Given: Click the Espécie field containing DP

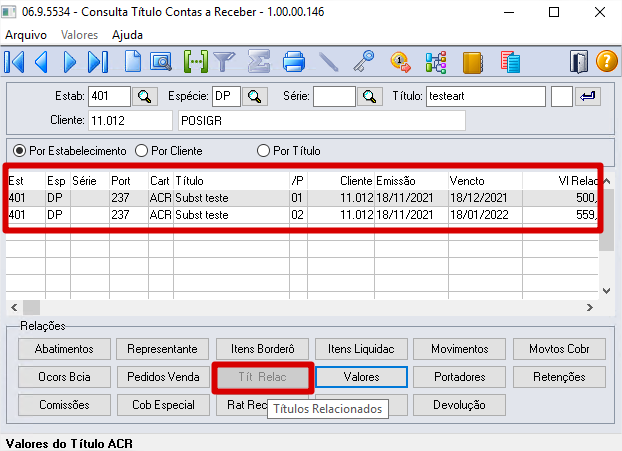Looking at the screenshot, I should coord(227,96).
